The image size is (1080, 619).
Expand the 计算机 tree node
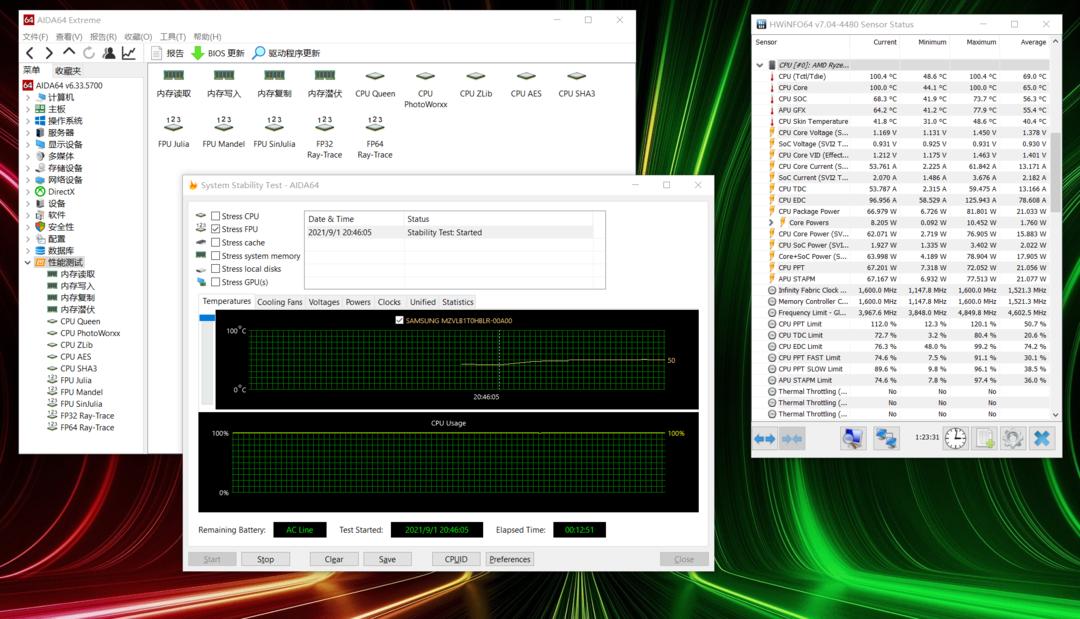tap(28, 98)
